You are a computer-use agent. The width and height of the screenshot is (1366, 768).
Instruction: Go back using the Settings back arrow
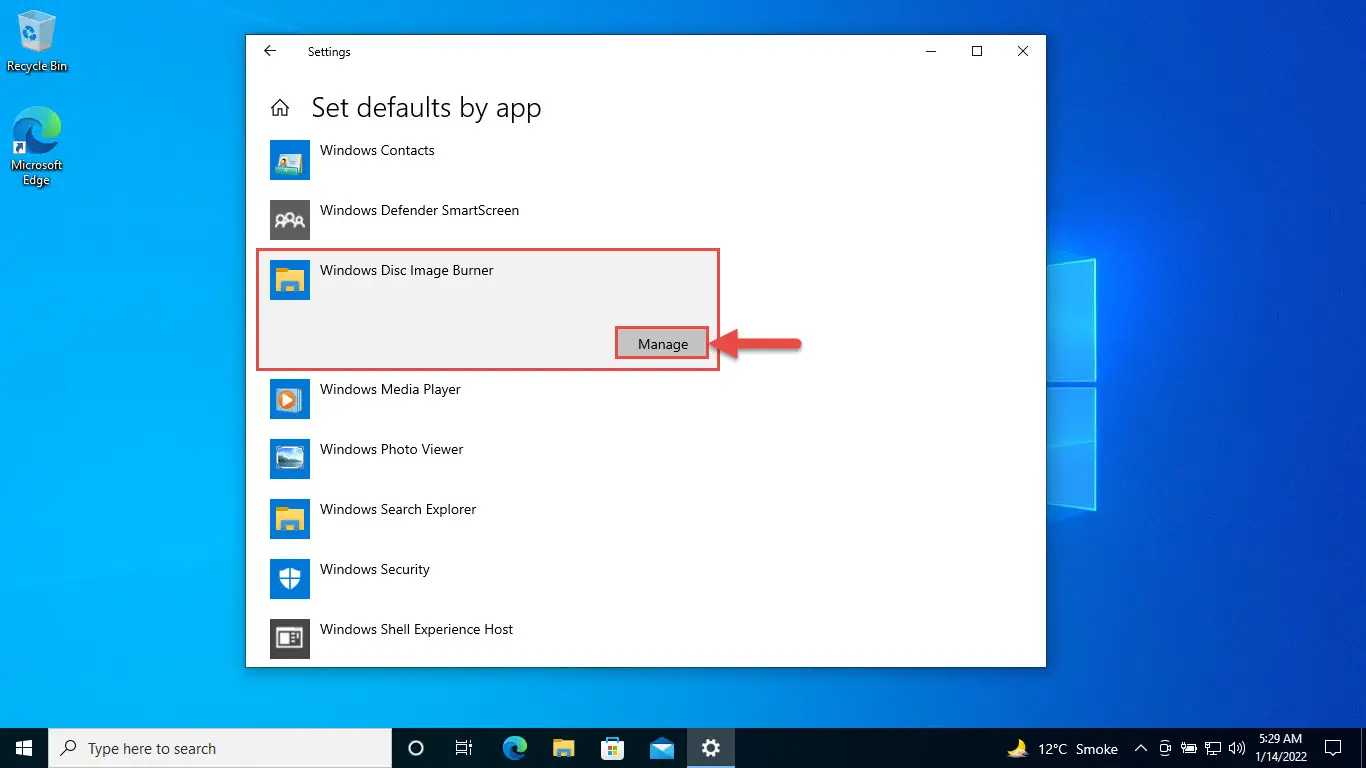[x=270, y=51]
